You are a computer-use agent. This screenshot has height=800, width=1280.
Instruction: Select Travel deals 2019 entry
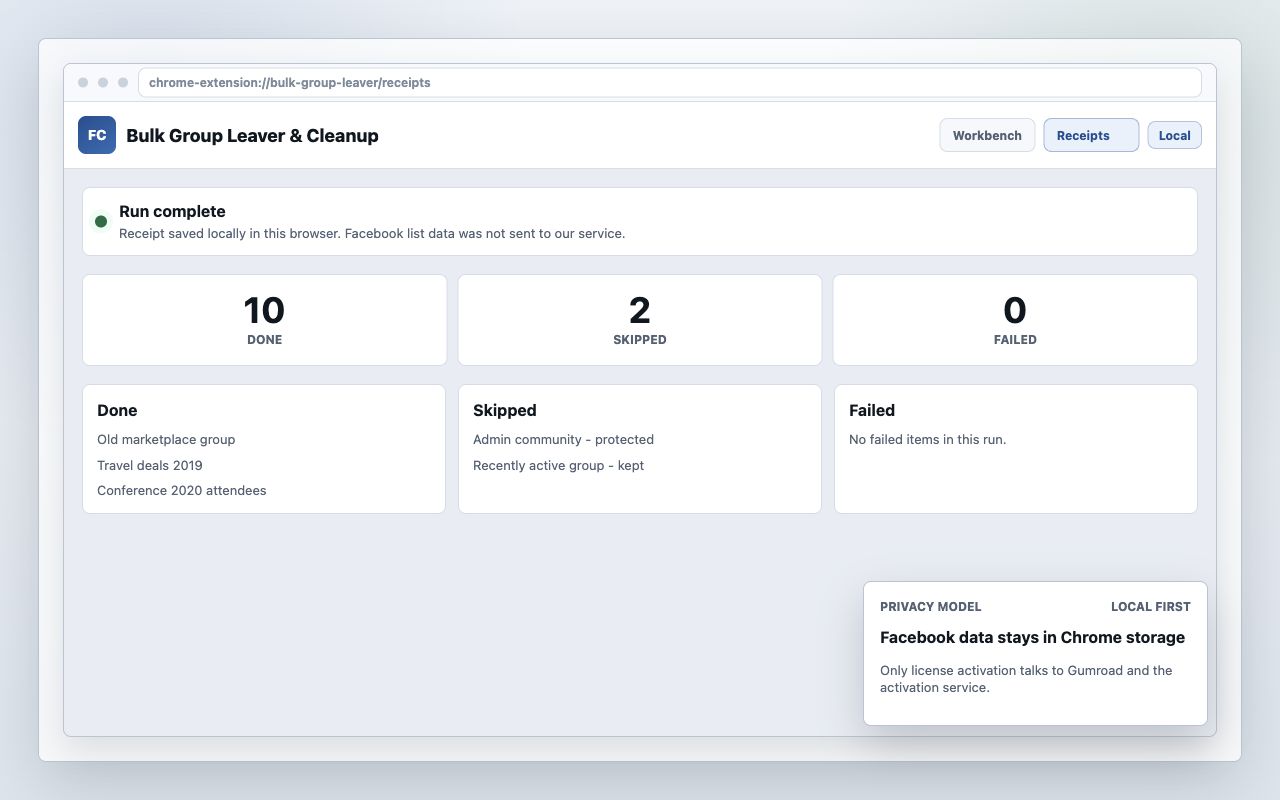150,466
